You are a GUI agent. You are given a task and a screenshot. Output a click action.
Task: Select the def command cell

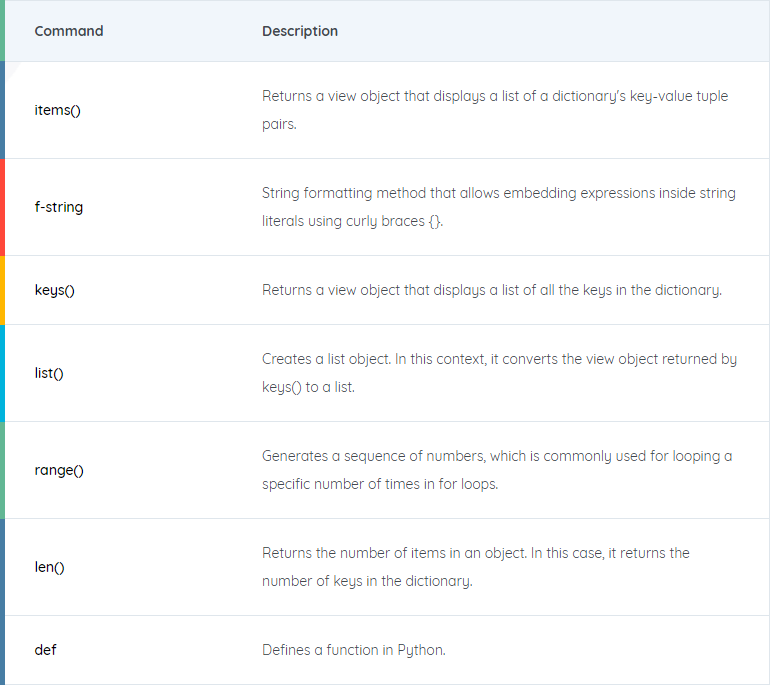45,650
